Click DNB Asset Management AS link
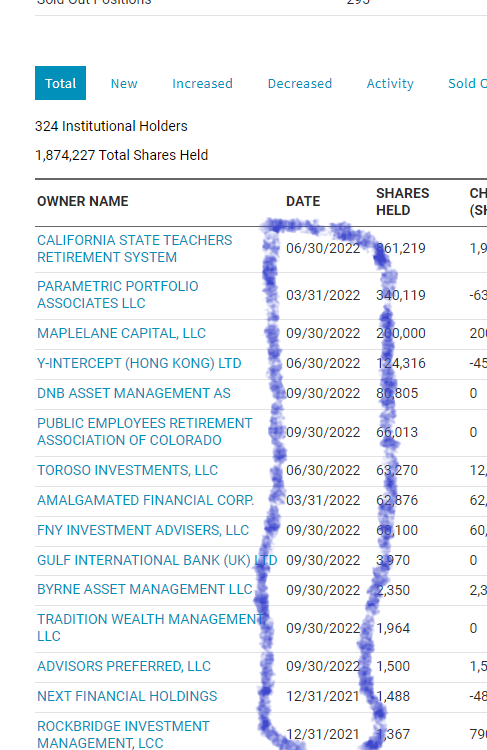Image resolution: width=487 pixels, height=750 pixels. 134,393
